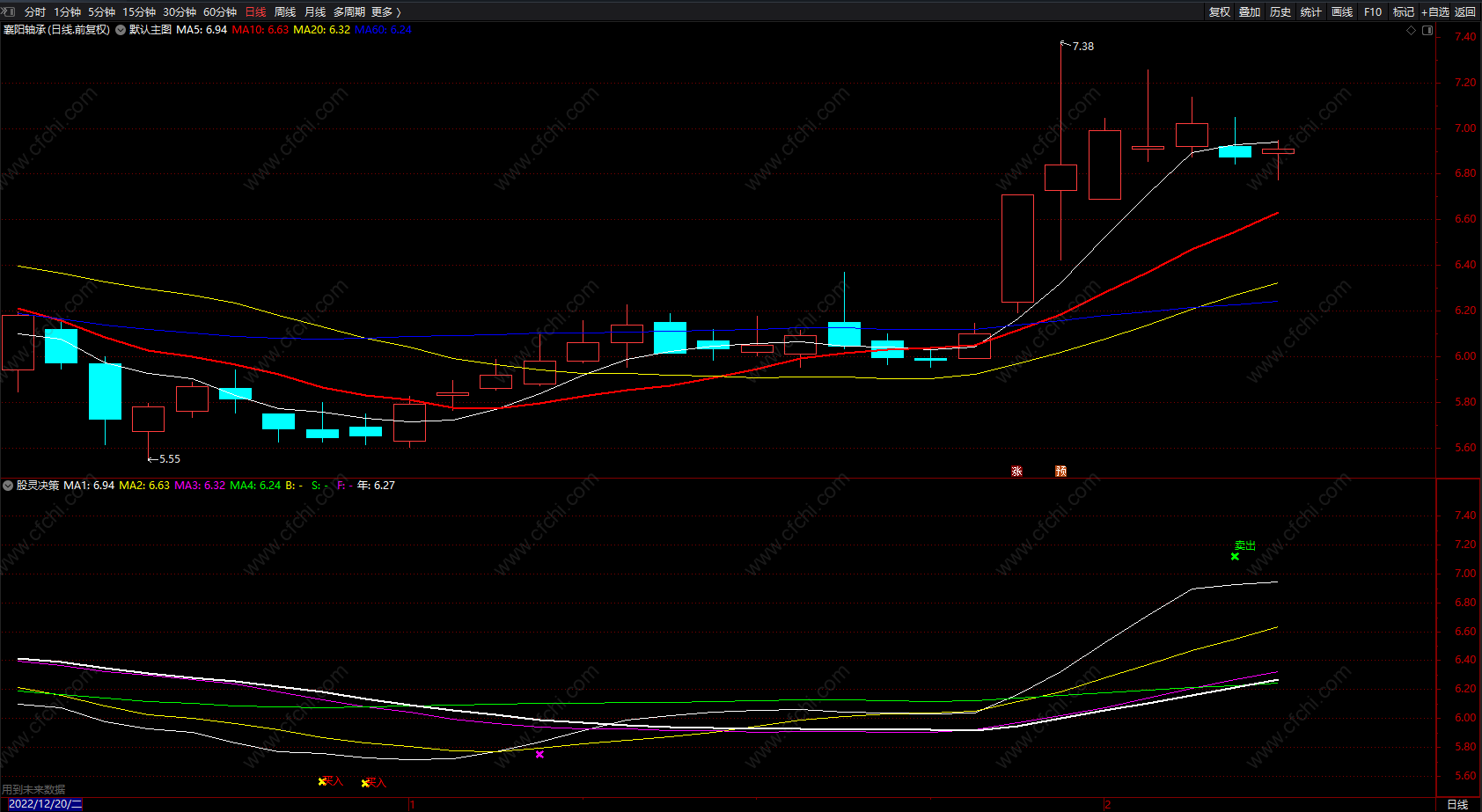
Task: Click the 预 forecast marker icon
Action: point(1060,472)
